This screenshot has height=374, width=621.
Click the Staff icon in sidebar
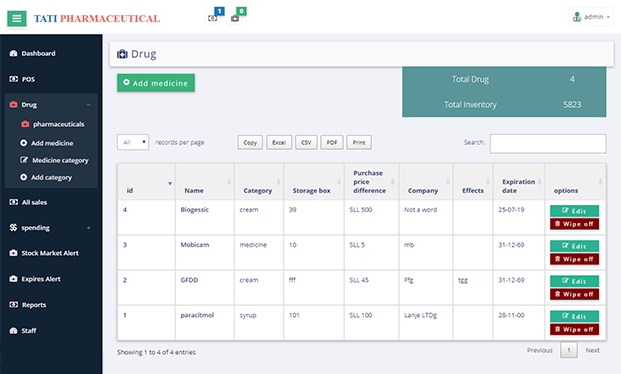coord(13,330)
